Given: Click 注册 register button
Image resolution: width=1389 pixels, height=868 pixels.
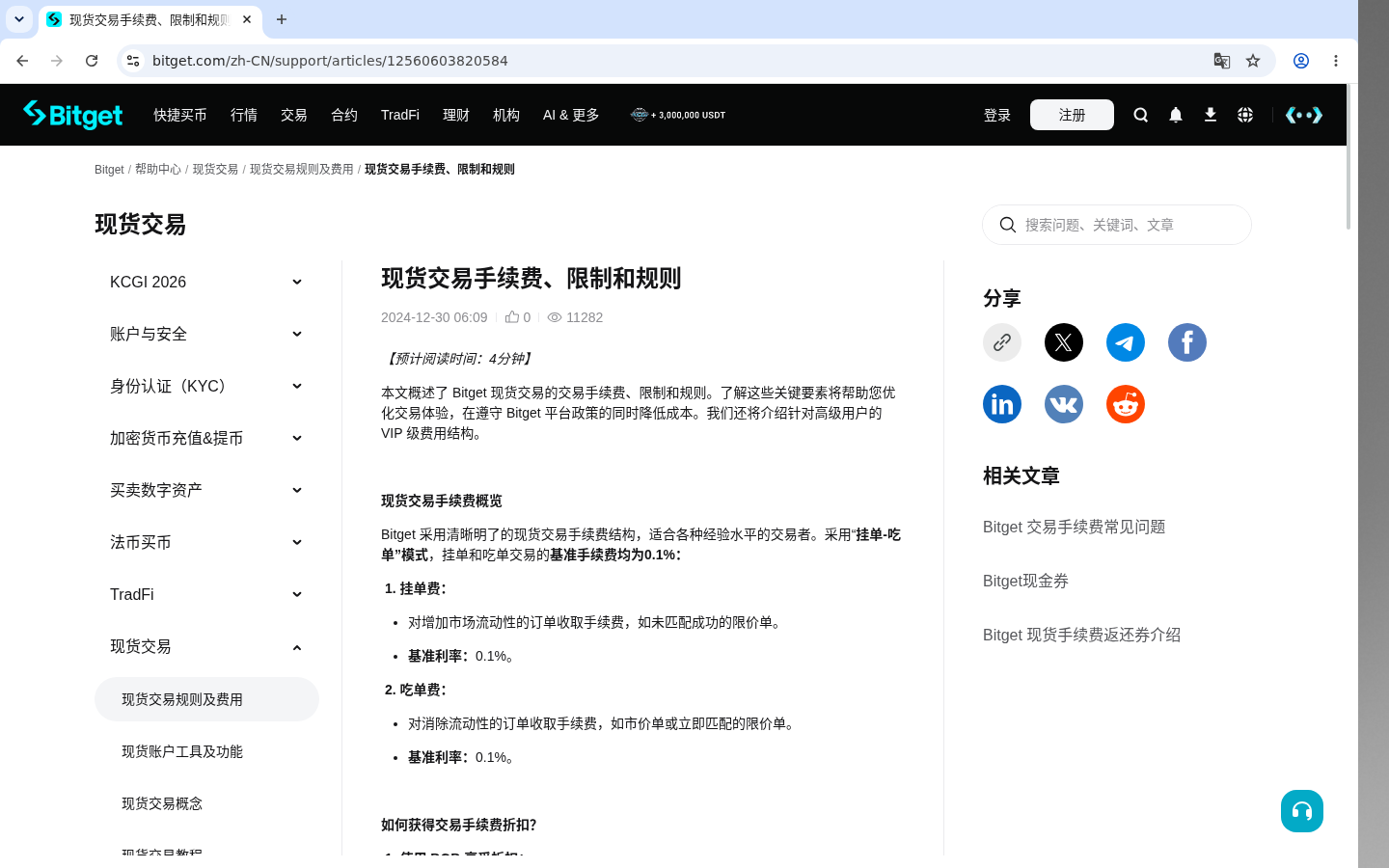Looking at the screenshot, I should (x=1072, y=115).
